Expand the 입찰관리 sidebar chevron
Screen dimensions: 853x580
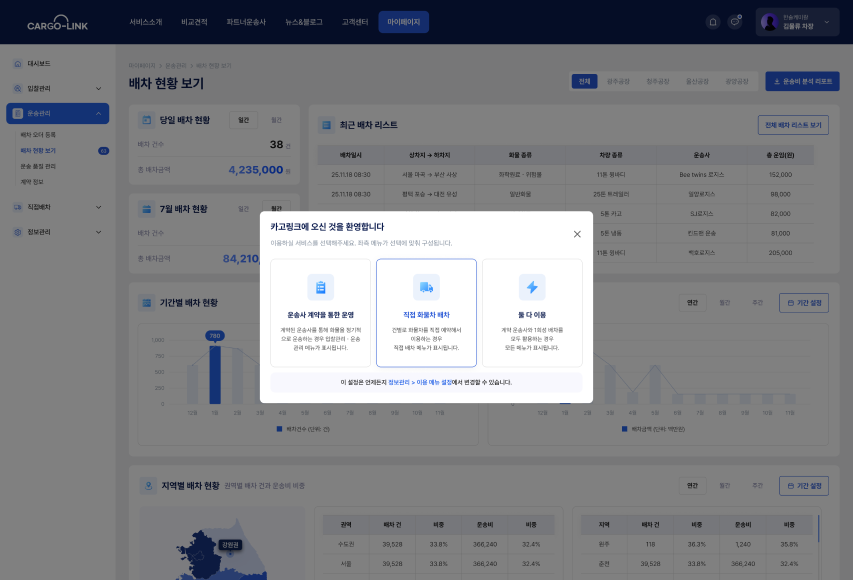(x=98, y=89)
